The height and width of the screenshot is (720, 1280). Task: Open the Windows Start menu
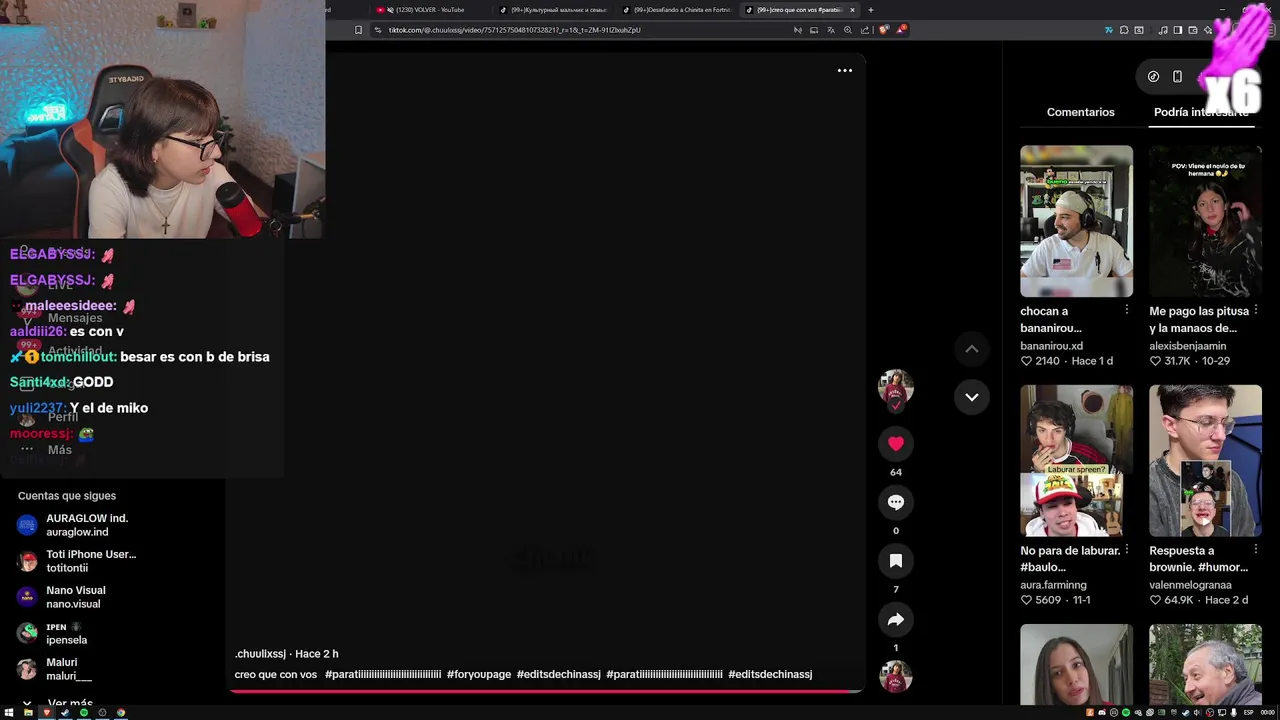click(9, 713)
